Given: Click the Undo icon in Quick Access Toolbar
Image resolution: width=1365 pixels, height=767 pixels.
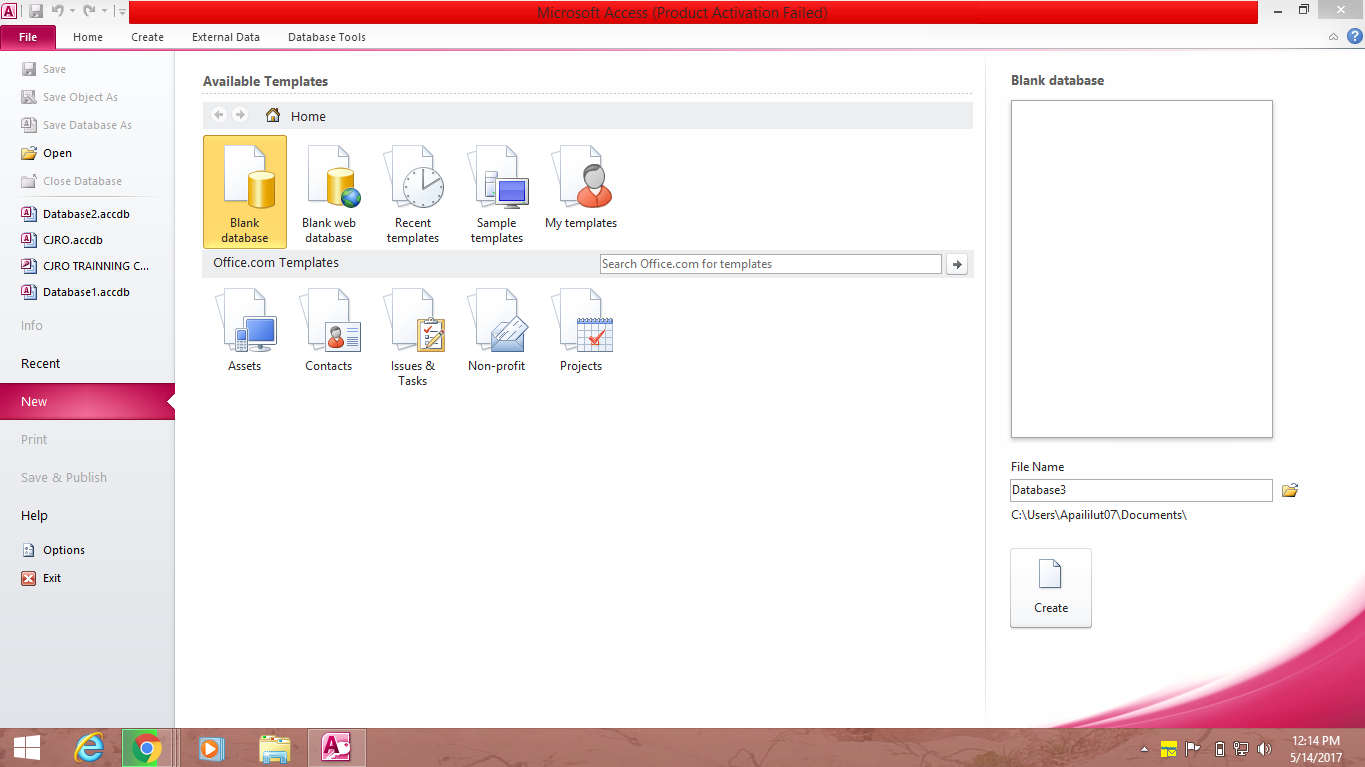Looking at the screenshot, I should point(57,12).
